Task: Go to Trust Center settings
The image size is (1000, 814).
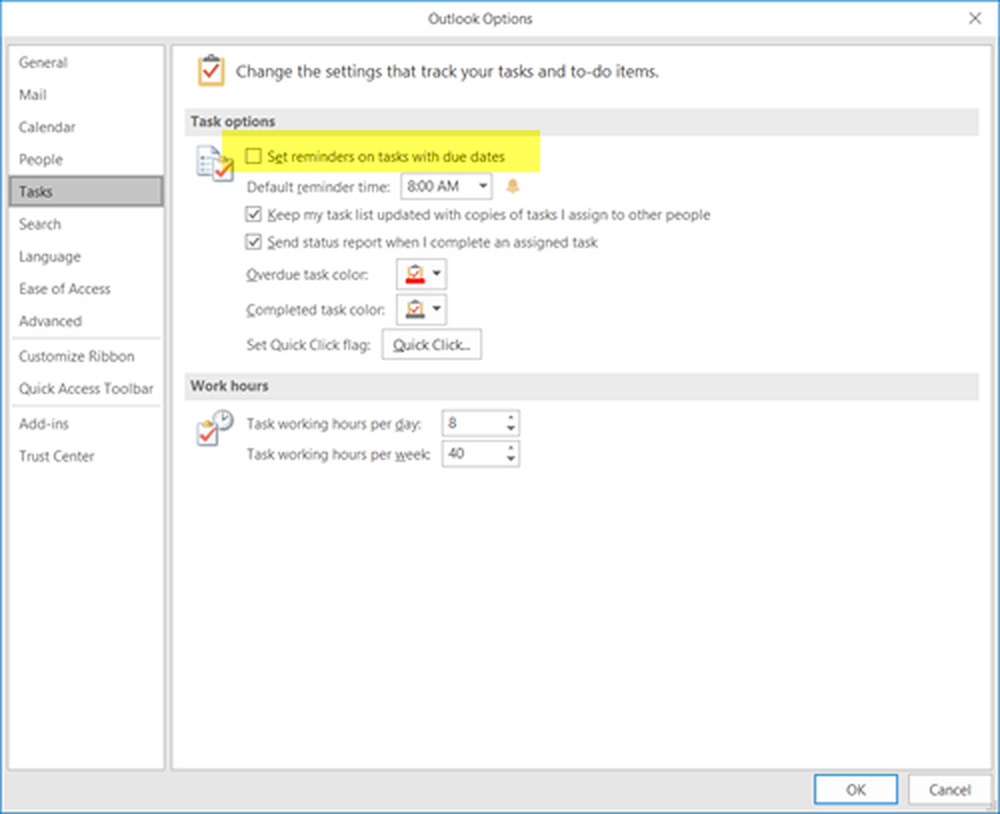Action: pyautogui.click(x=56, y=456)
